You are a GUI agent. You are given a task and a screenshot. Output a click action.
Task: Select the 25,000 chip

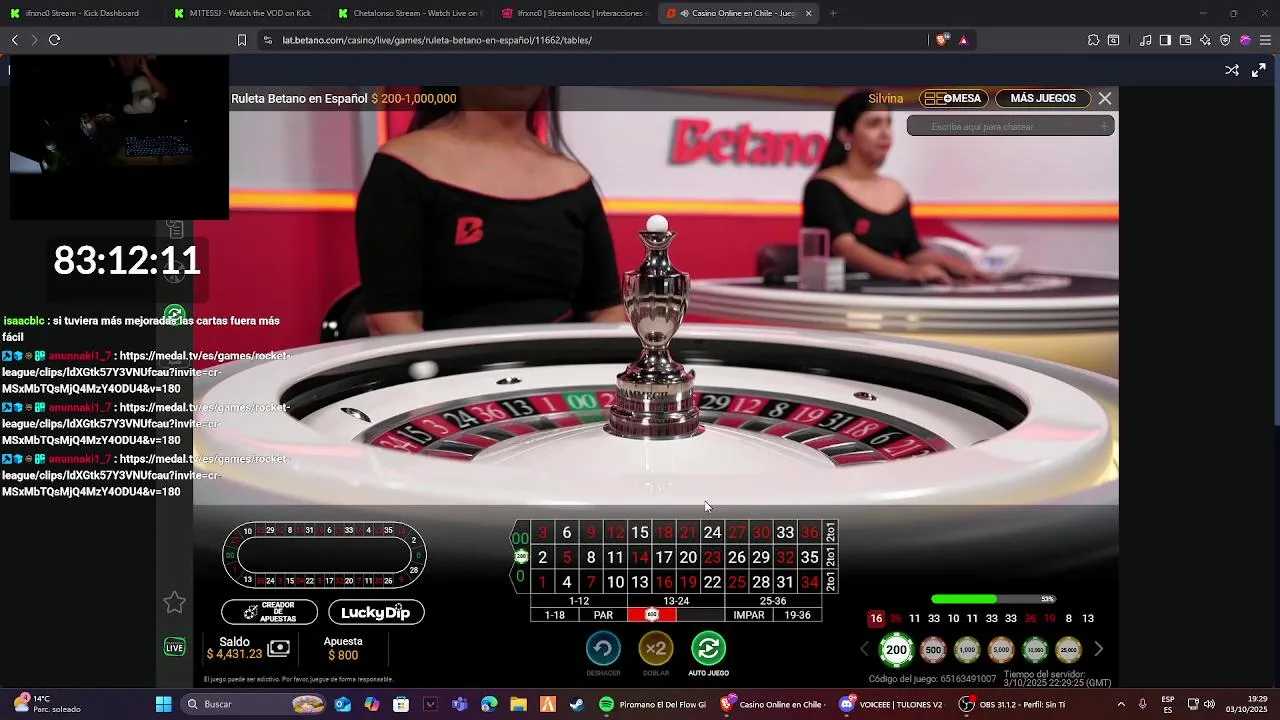[x=1069, y=650]
